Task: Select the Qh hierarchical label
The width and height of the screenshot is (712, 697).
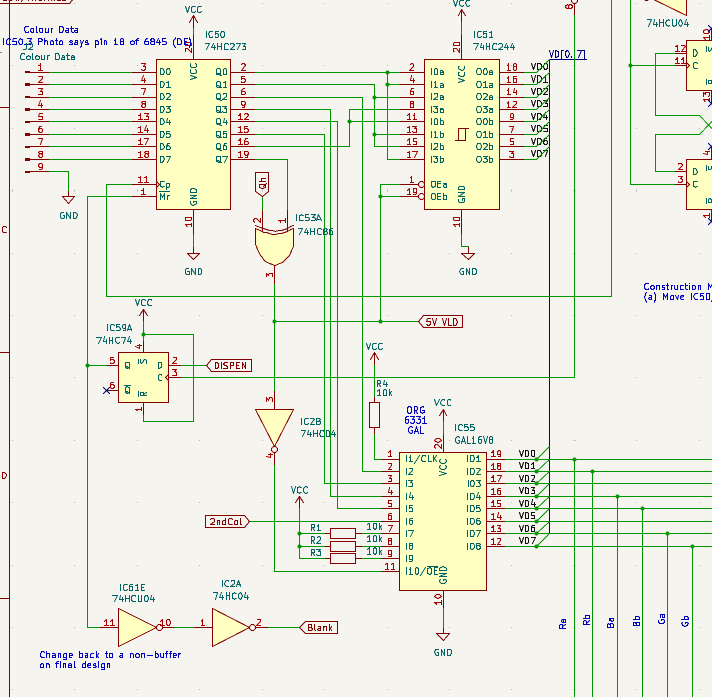Action: click(262, 184)
